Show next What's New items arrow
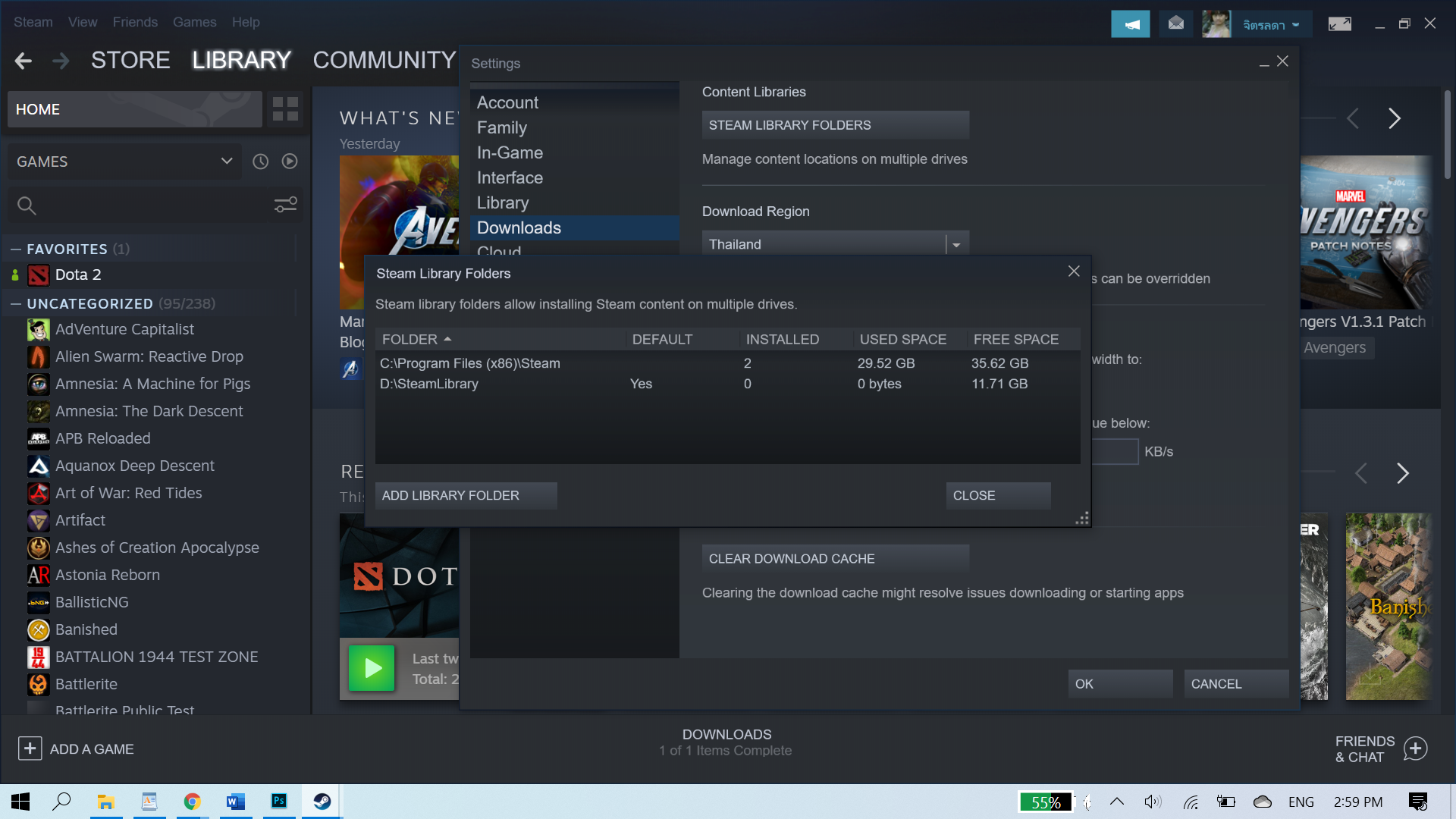 [x=1394, y=118]
